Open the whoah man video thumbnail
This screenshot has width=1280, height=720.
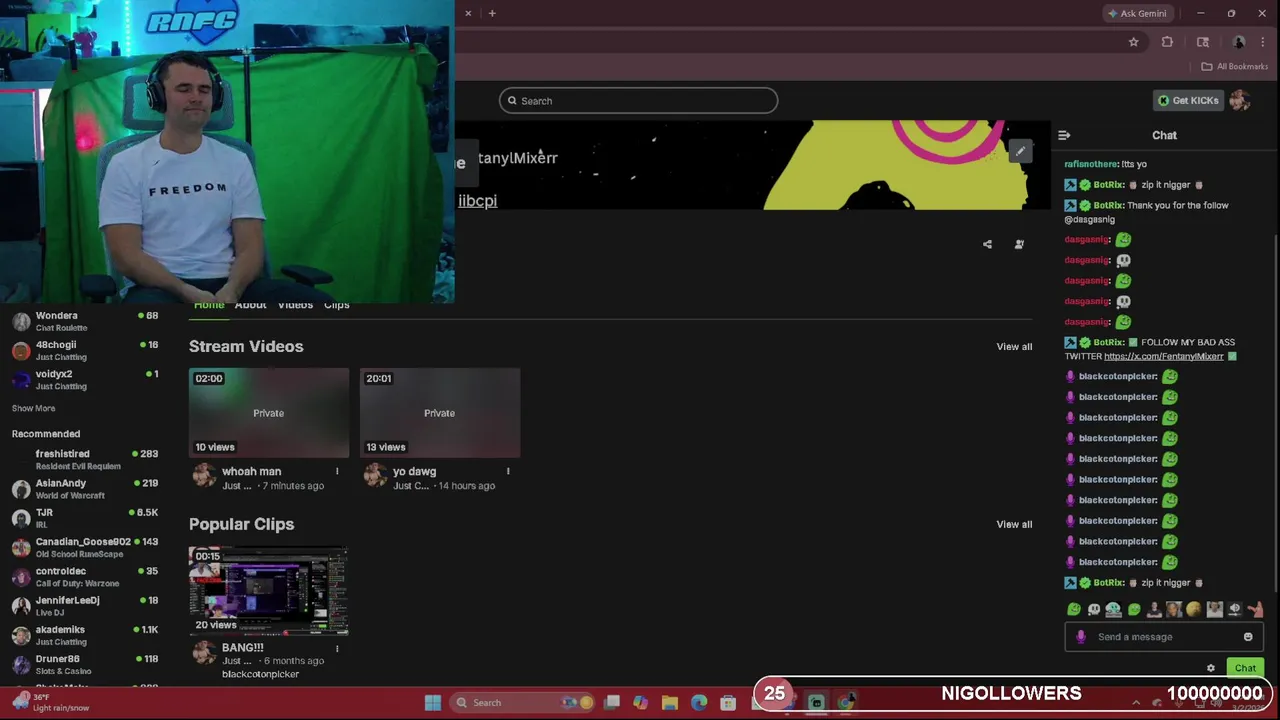click(x=269, y=413)
